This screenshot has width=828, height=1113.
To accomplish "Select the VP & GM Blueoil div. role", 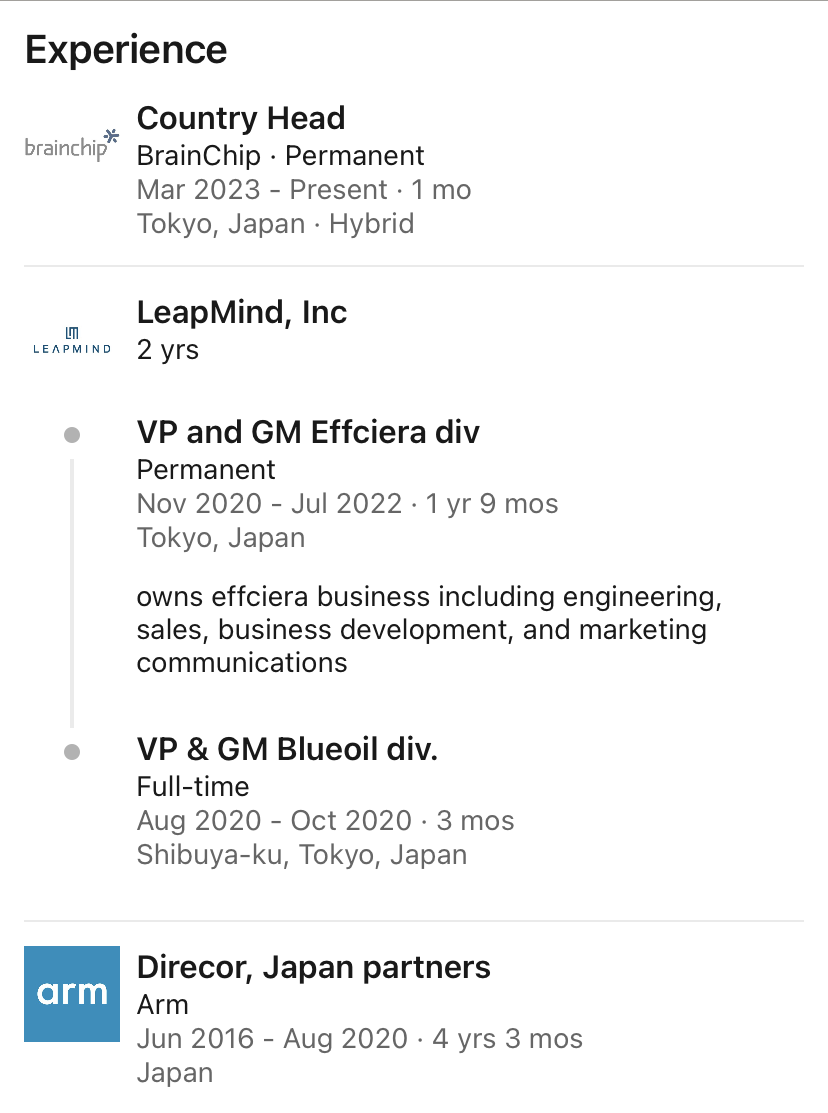I will [x=287, y=749].
